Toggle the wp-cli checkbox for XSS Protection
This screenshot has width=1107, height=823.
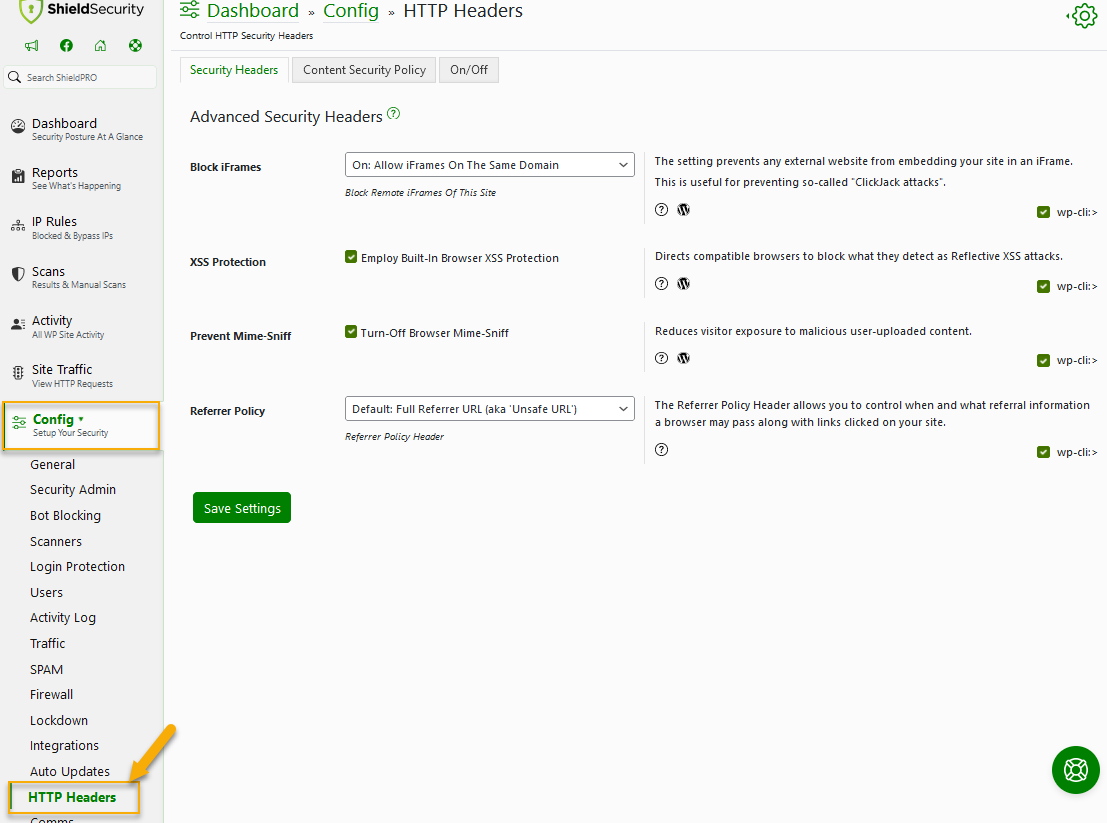point(1041,286)
